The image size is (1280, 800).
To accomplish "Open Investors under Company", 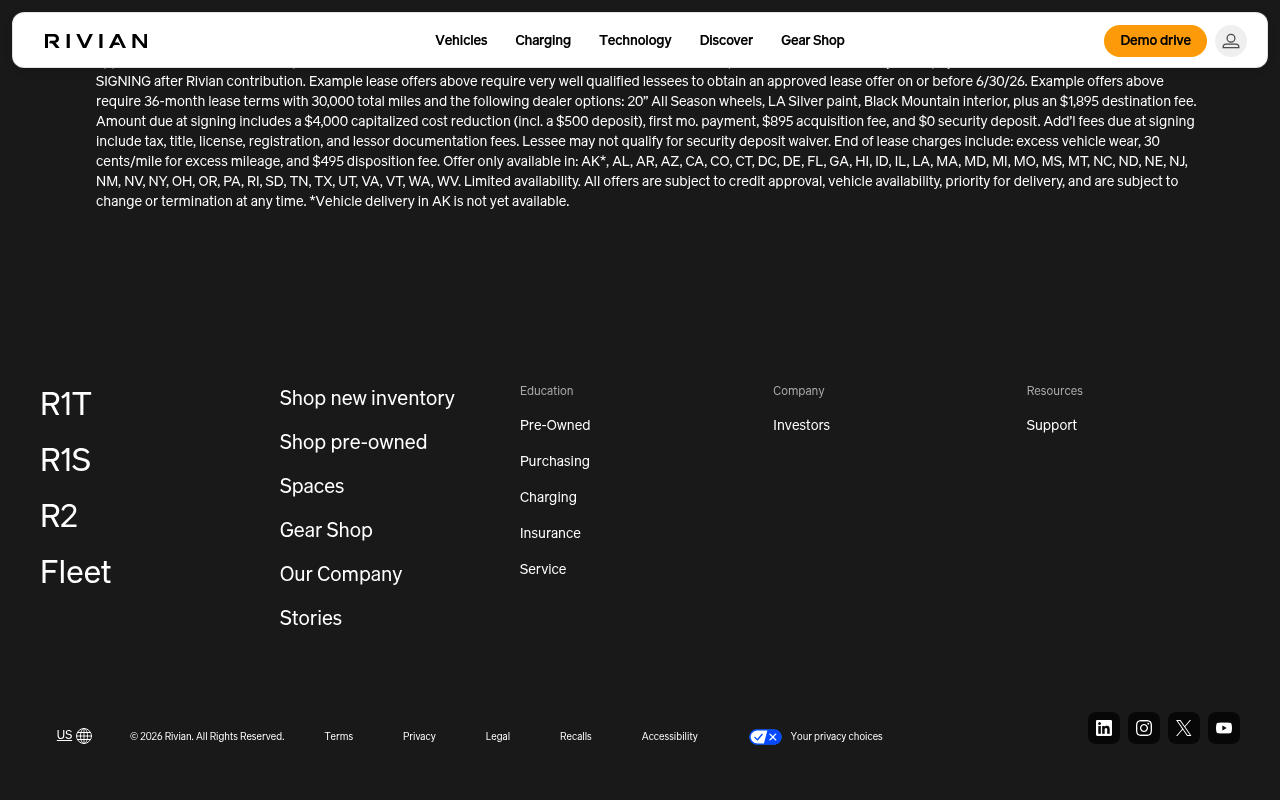I will pos(801,425).
